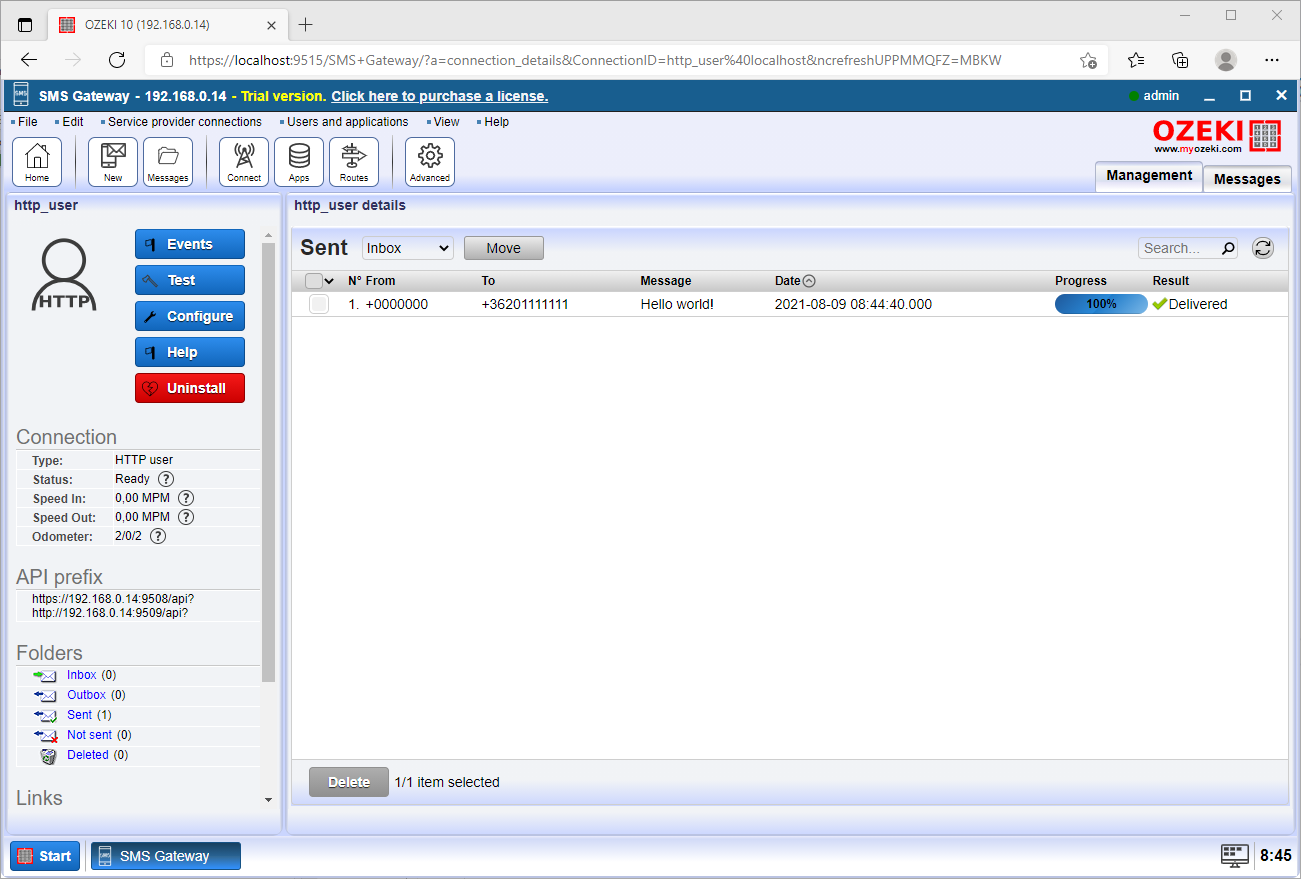This screenshot has height=879, width=1301.
Task: Open the Not sent folder link
Action: coord(90,735)
